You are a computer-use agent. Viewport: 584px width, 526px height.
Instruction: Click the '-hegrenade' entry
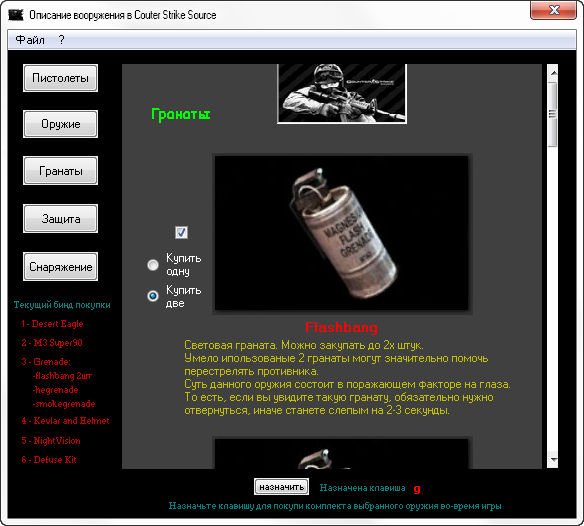click(x=55, y=390)
